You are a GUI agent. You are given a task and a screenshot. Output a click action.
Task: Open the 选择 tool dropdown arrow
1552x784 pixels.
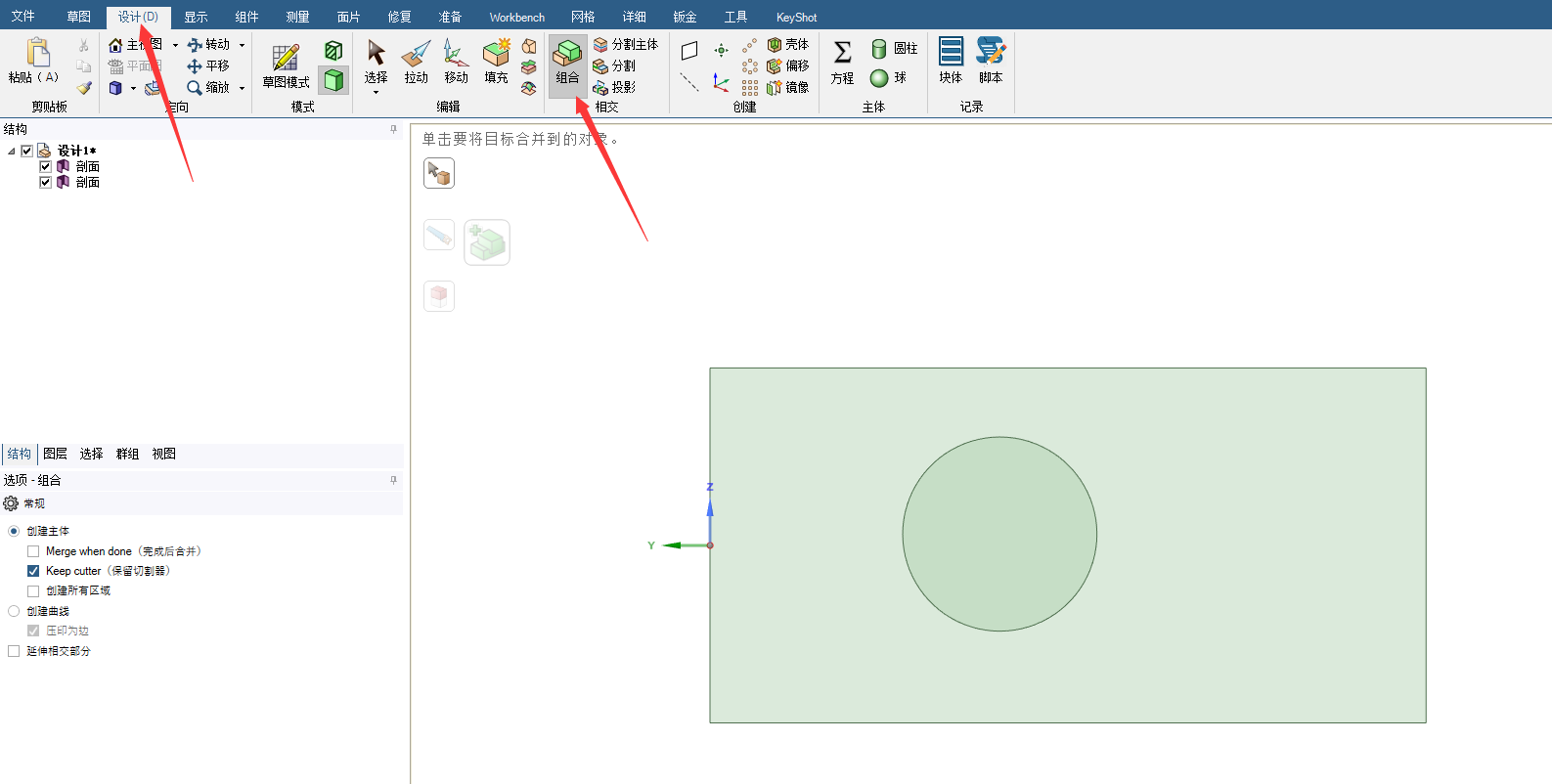[x=376, y=93]
